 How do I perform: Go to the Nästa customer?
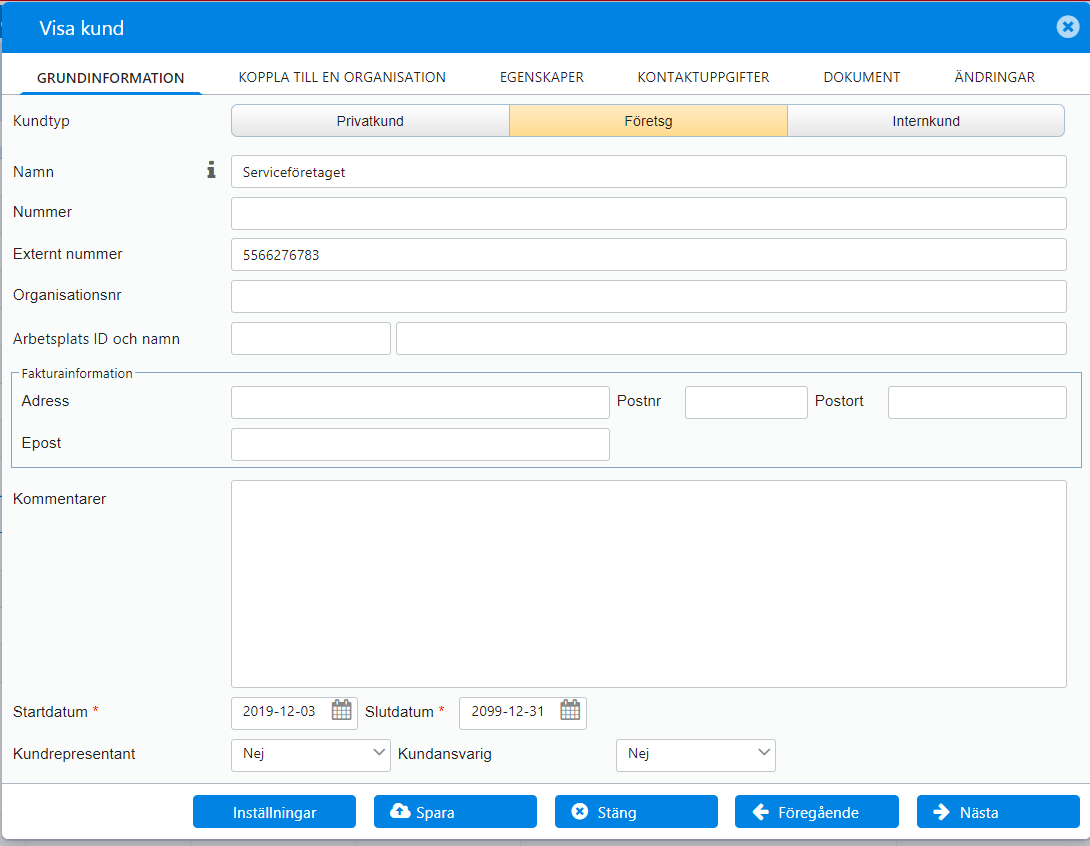tap(998, 812)
